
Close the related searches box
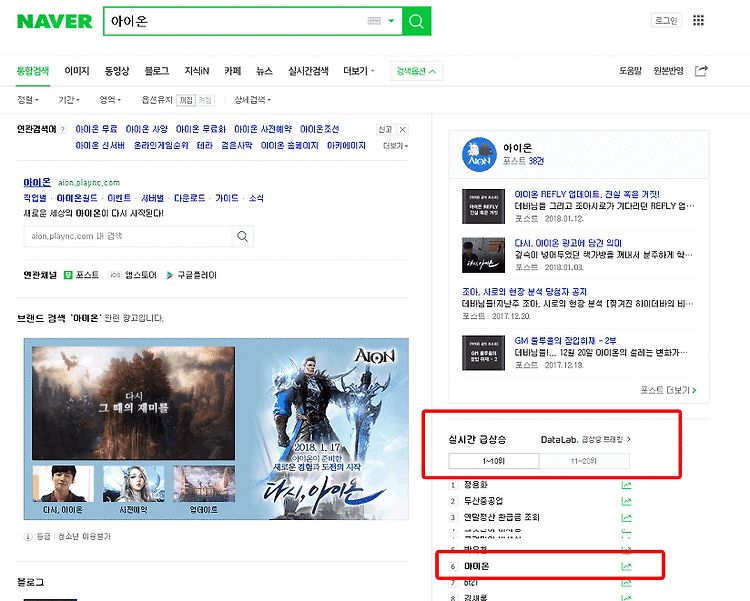click(x=403, y=129)
